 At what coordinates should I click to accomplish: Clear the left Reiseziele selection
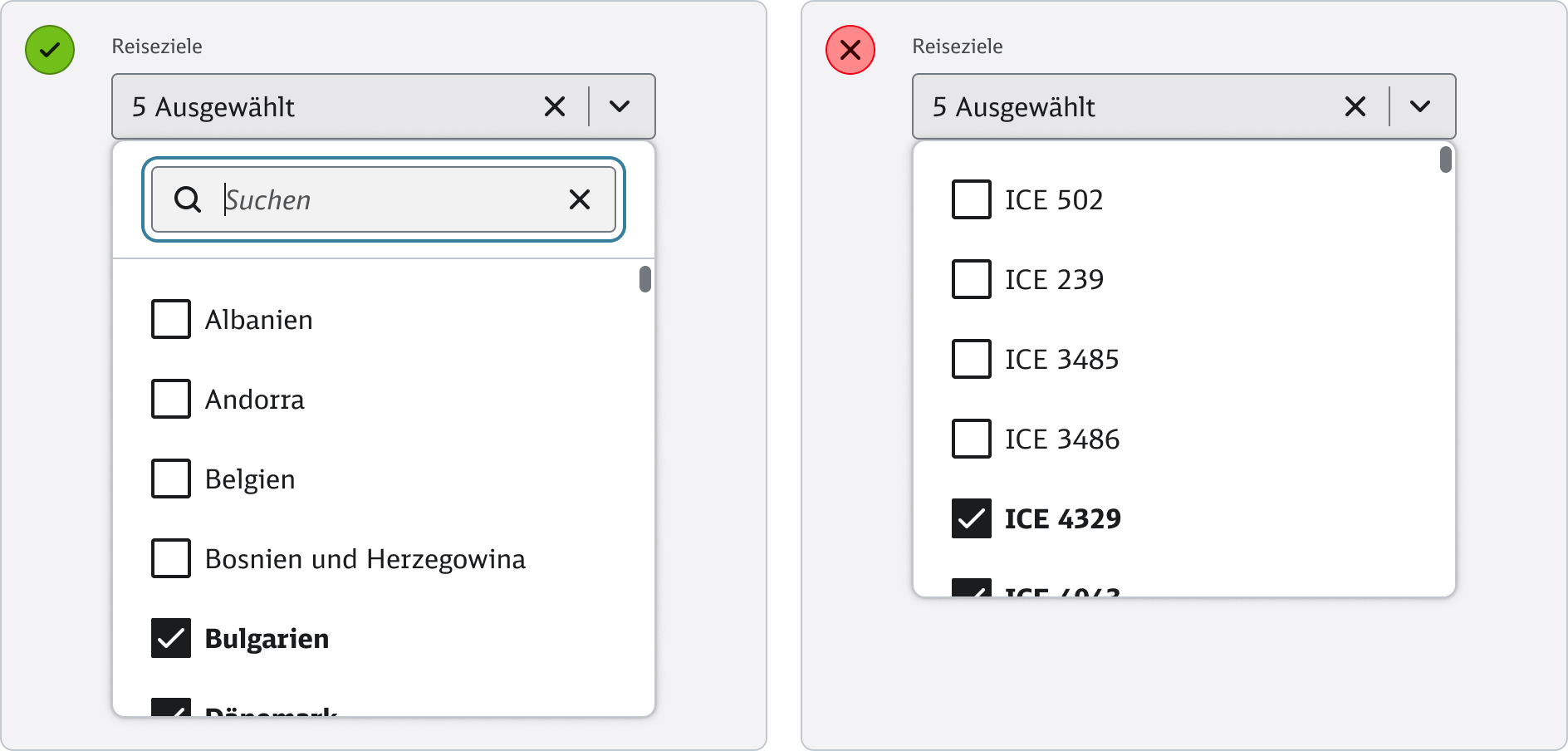(x=554, y=106)
